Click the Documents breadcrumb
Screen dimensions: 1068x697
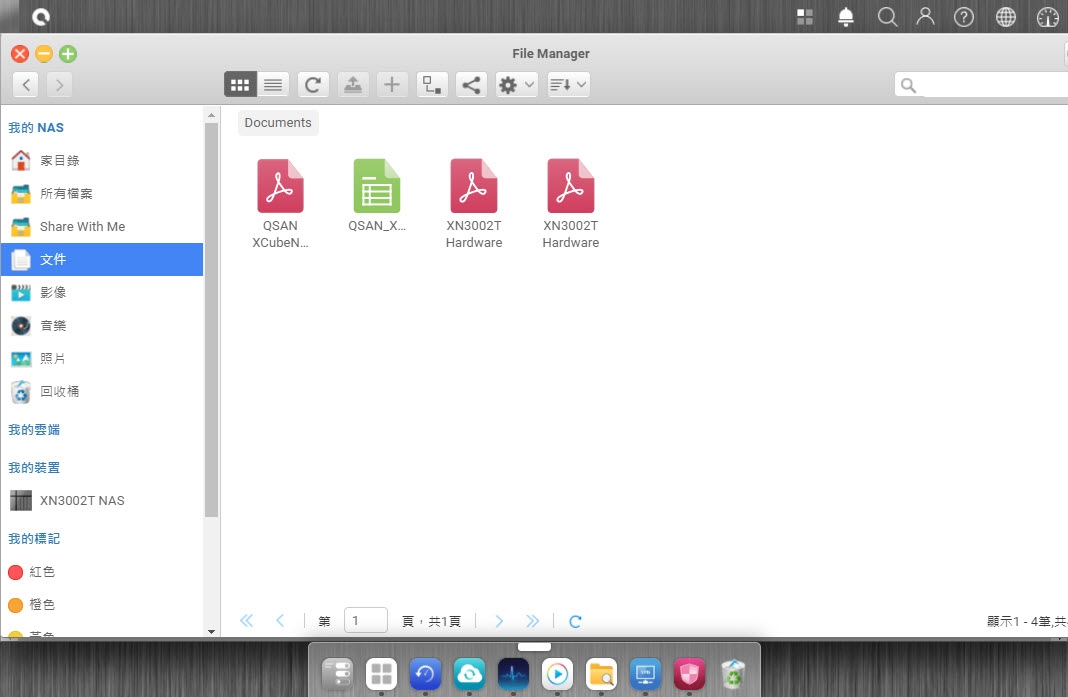pyautogui.click(x=278, y=123)
